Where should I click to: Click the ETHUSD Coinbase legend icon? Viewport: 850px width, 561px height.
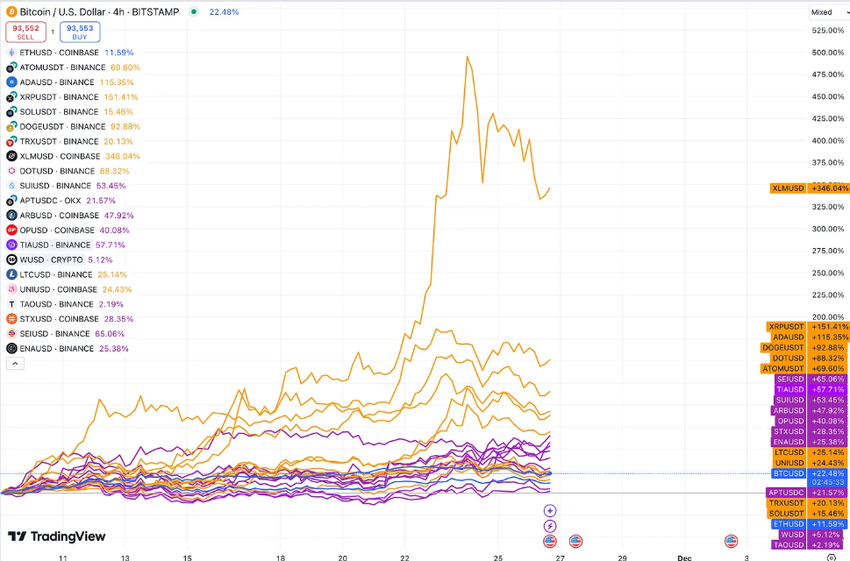pyautogui.click(x=11, y=53)
